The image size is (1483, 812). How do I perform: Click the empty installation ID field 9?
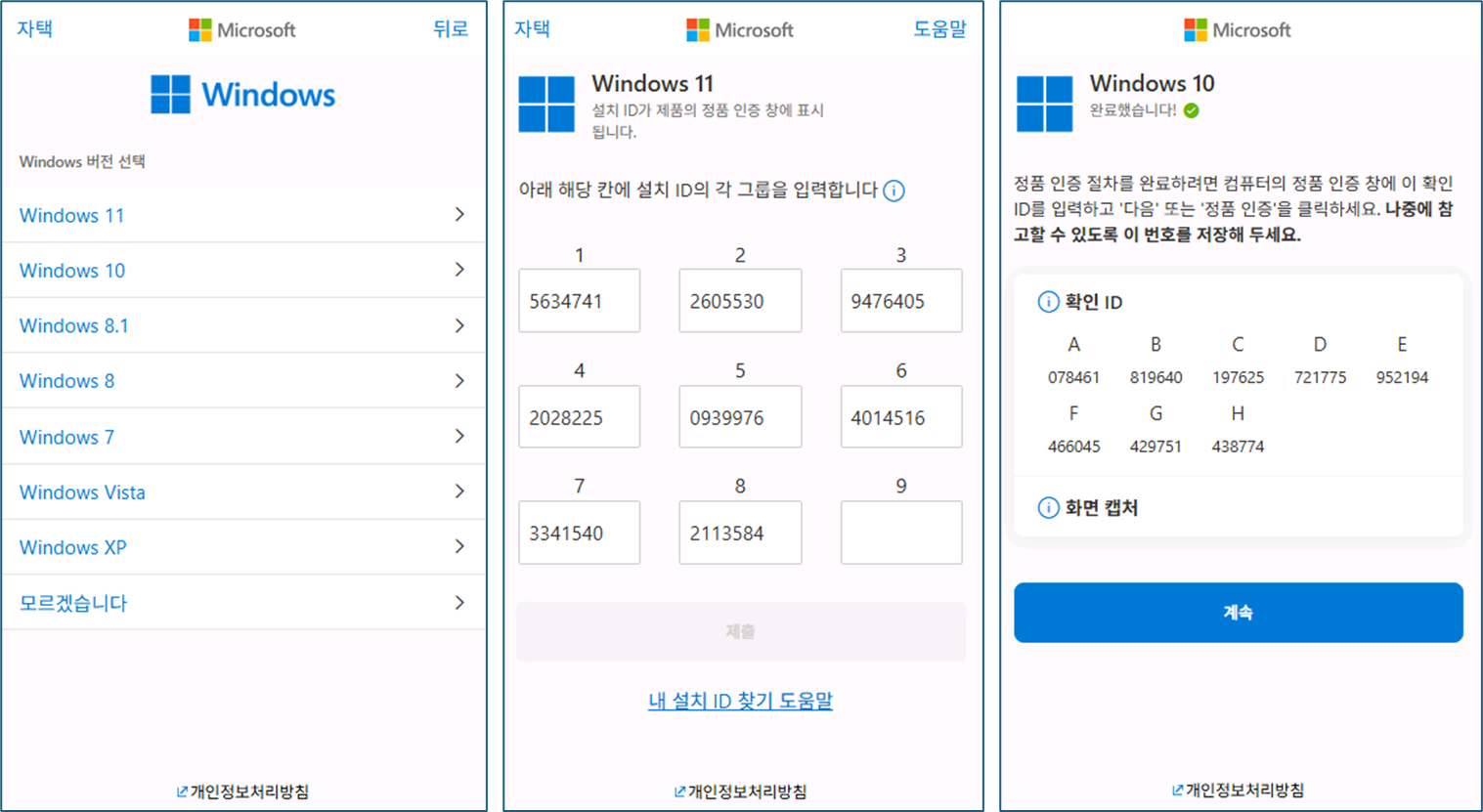[x=901, y=533]
